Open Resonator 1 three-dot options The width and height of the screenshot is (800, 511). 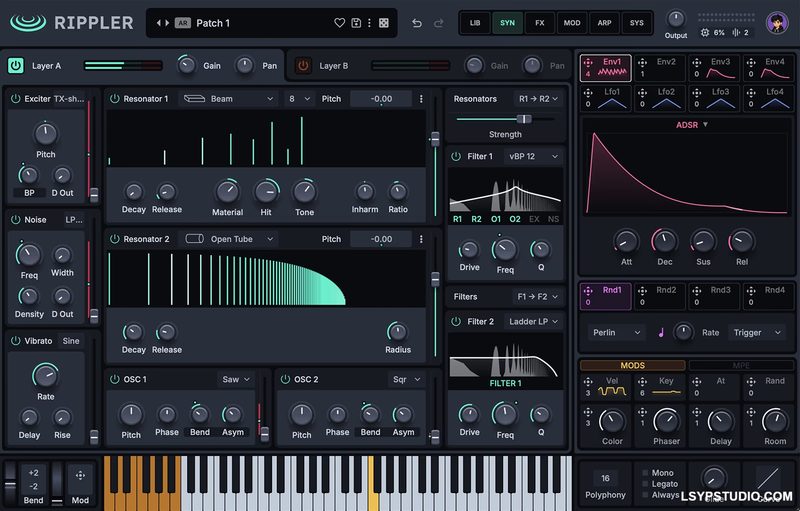tap(421, 99)
